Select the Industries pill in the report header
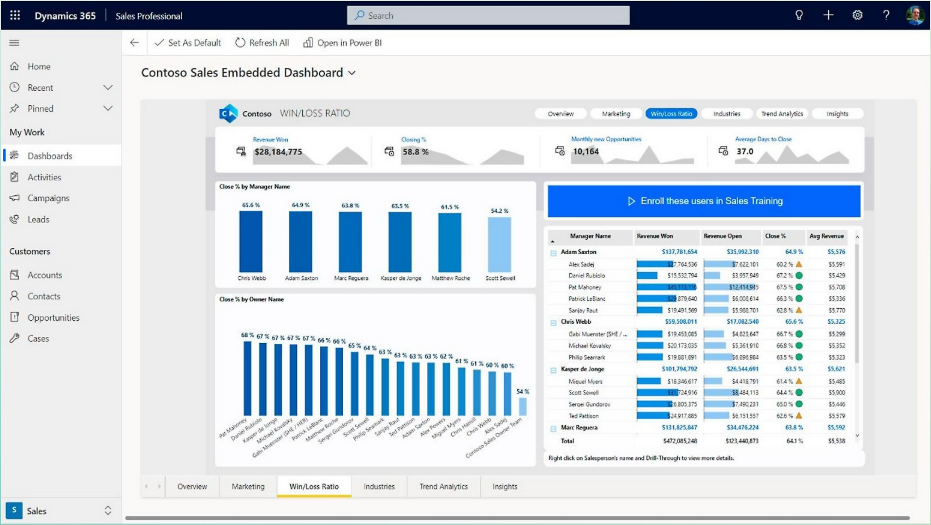 pyautogui.click(x=727, y=113)
